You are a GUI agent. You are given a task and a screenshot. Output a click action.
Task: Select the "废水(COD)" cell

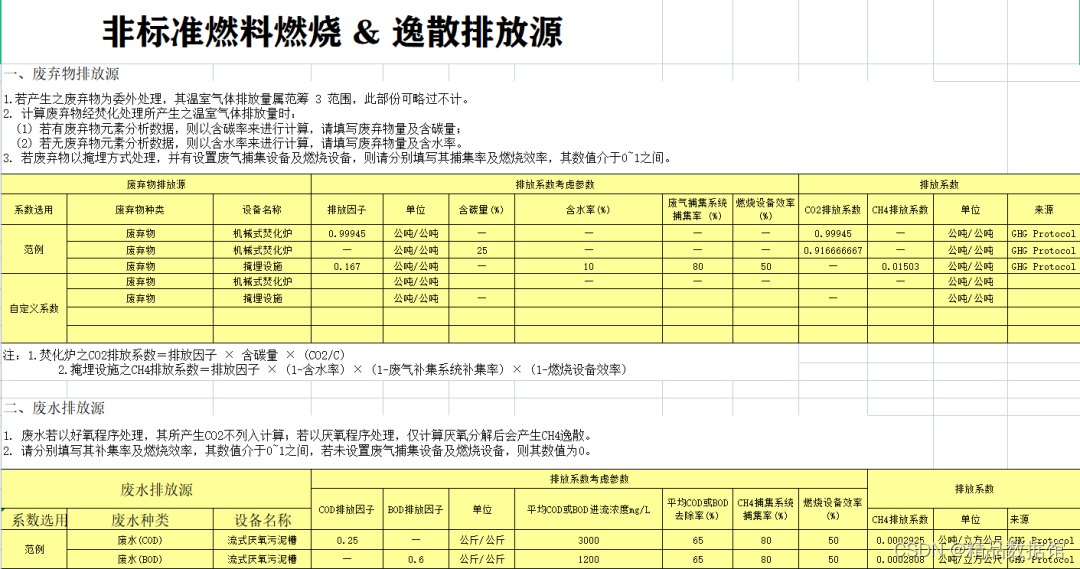(140, 540)
